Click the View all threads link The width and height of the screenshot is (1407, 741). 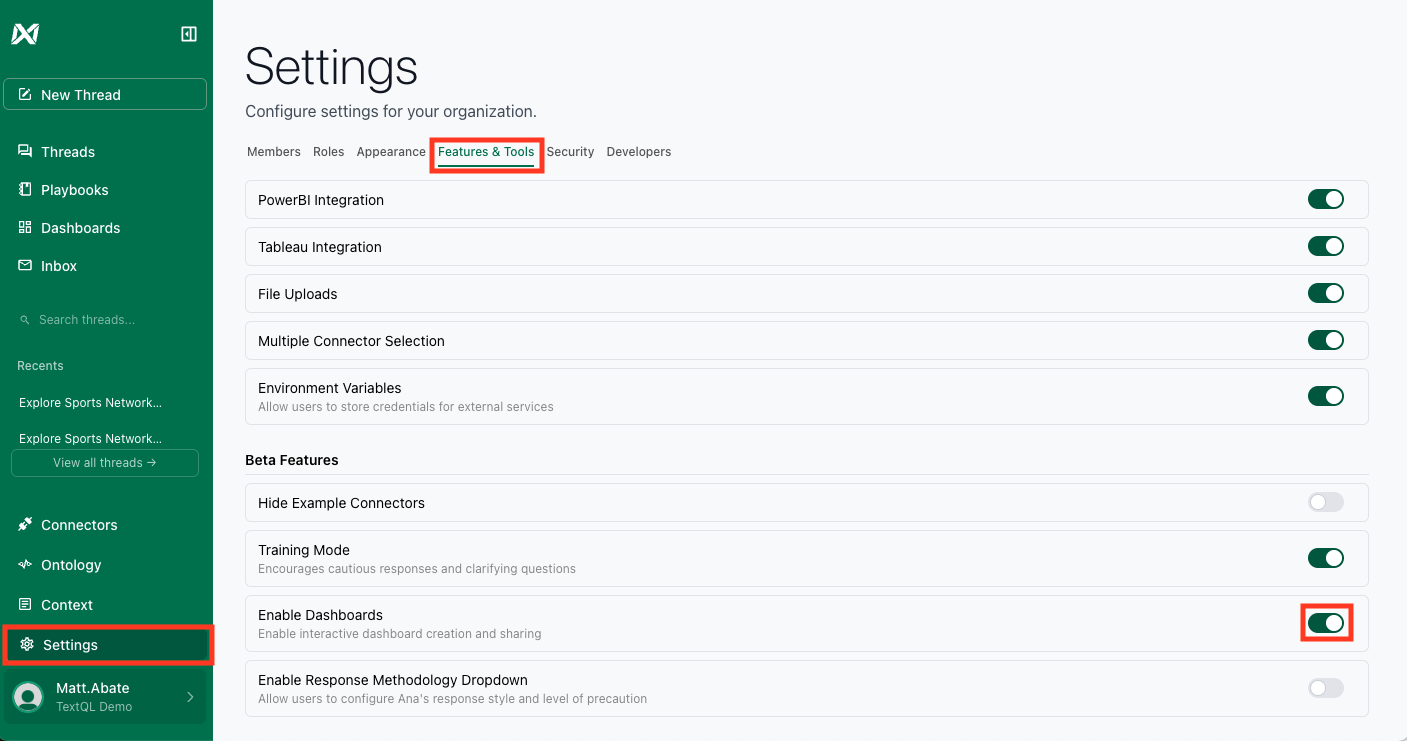click(104, 462)
